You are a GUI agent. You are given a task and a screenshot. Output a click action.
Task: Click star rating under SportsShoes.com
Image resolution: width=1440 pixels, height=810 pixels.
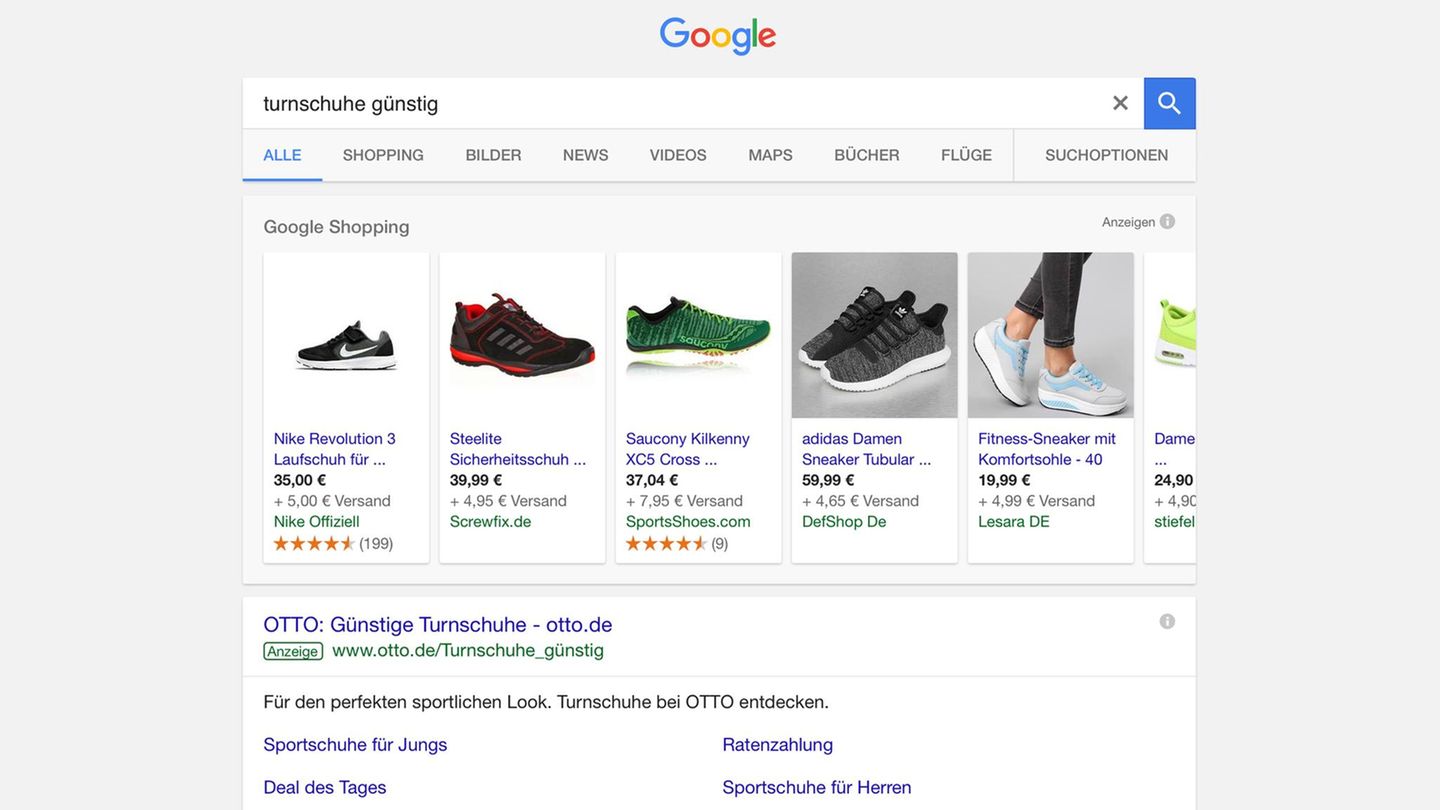666,544
